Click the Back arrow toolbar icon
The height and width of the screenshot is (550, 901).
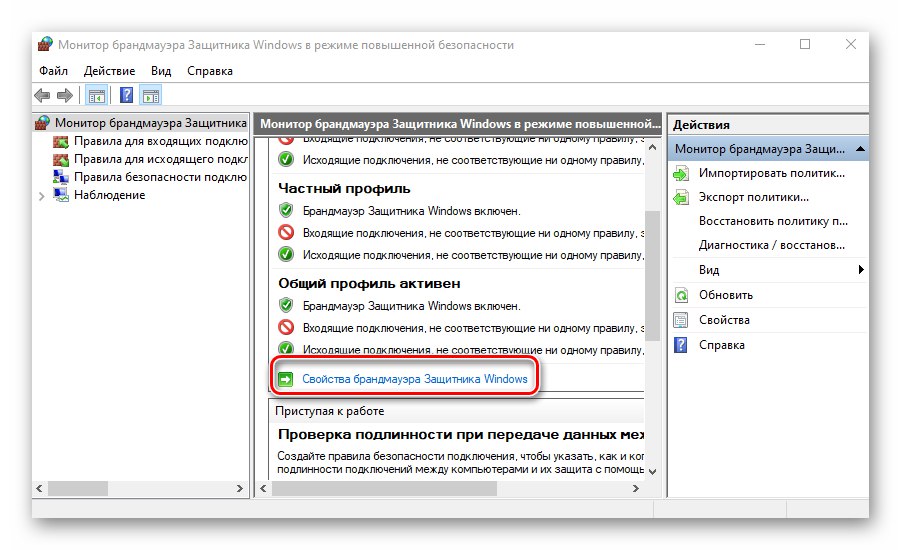click(x=42, y=95)
